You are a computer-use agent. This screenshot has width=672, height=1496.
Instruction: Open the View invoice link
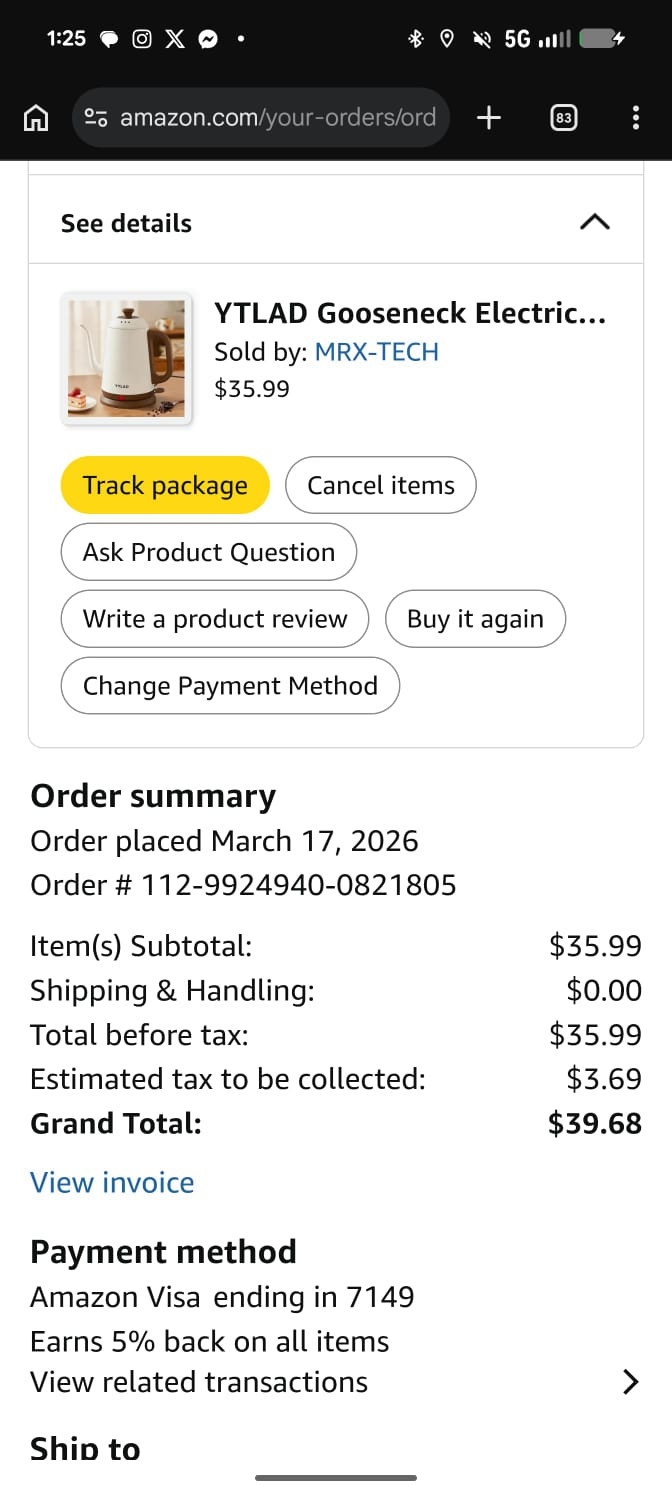click(x=112, y=1182)
